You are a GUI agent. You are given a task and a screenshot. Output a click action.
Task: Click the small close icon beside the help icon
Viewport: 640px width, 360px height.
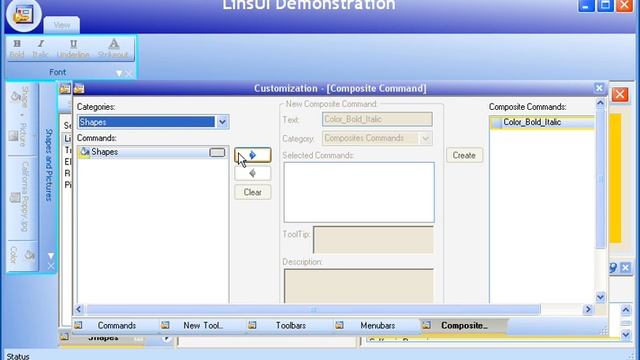coord(625,268)
